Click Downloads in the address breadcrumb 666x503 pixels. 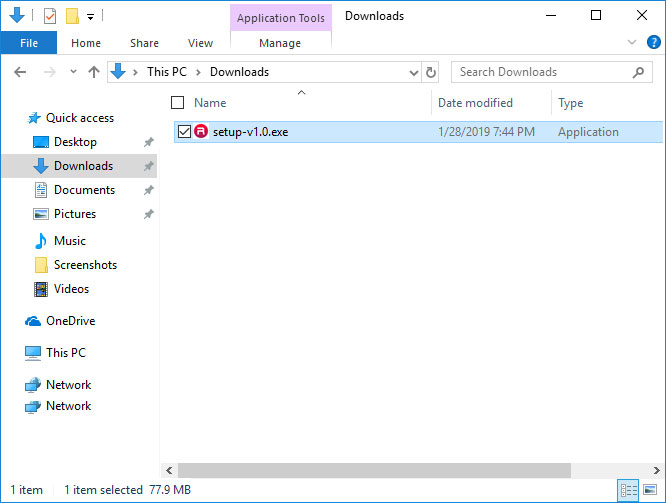click(x=240, y=72)
